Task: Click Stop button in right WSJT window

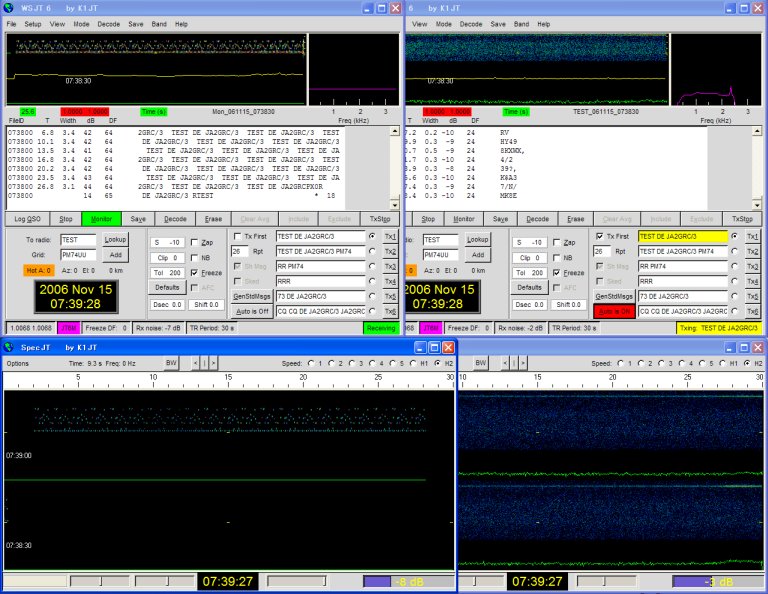Action: pos(428,219)
